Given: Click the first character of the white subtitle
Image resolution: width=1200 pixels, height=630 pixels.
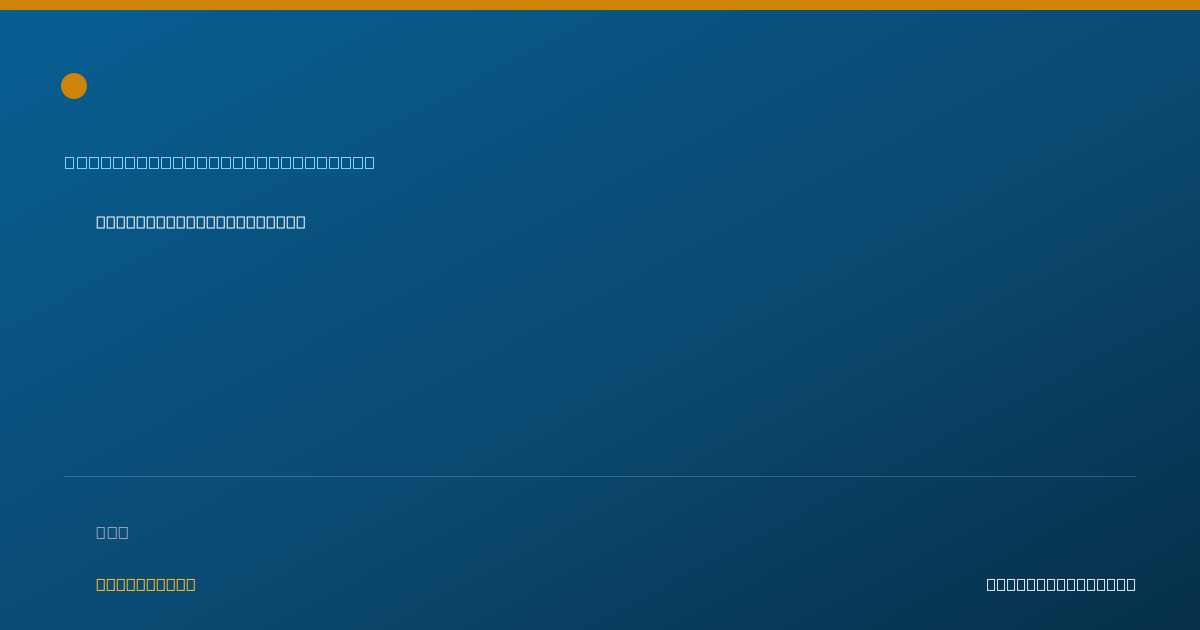Looking at the screenshot, I should (101, 222).
